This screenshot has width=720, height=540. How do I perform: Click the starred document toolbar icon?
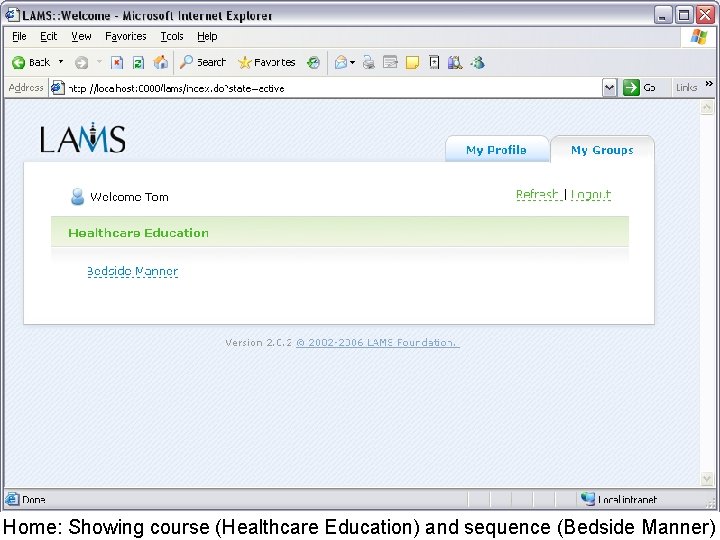(x=434, y=62)
